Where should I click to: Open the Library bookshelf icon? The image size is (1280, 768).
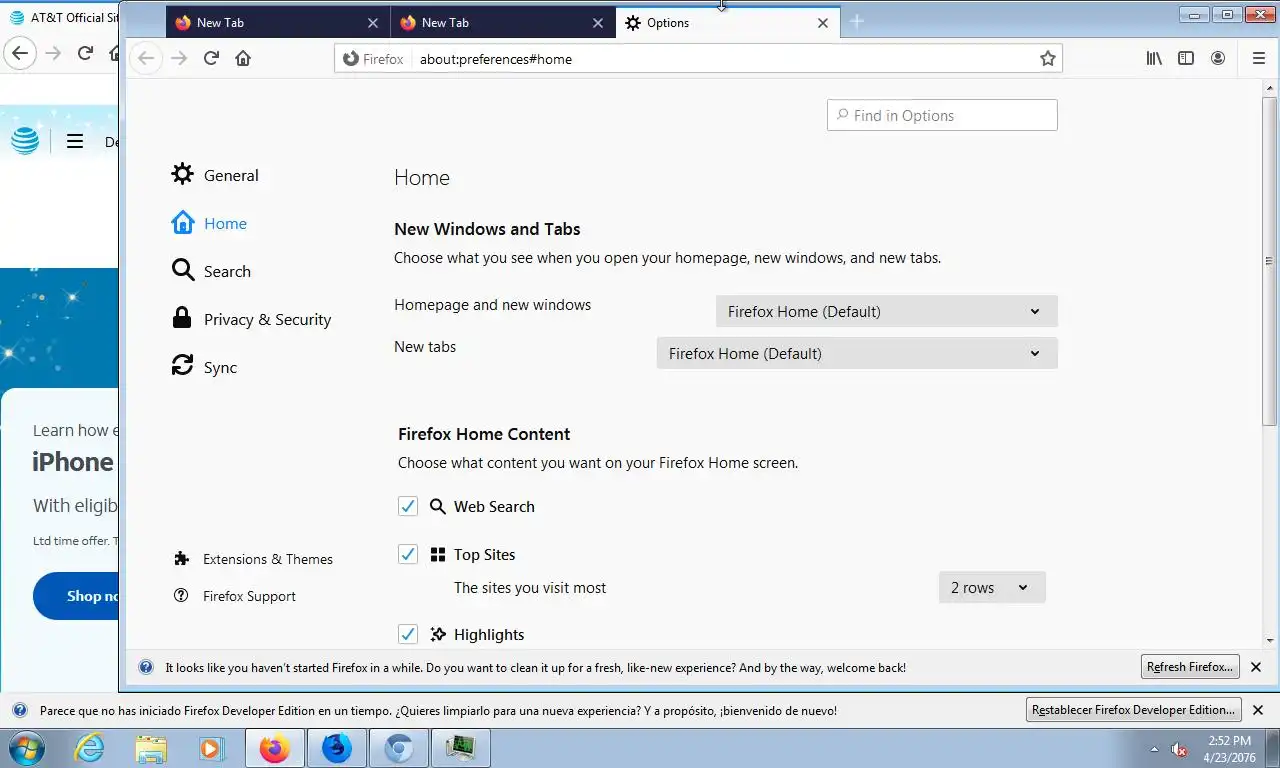pos(1154,58)
